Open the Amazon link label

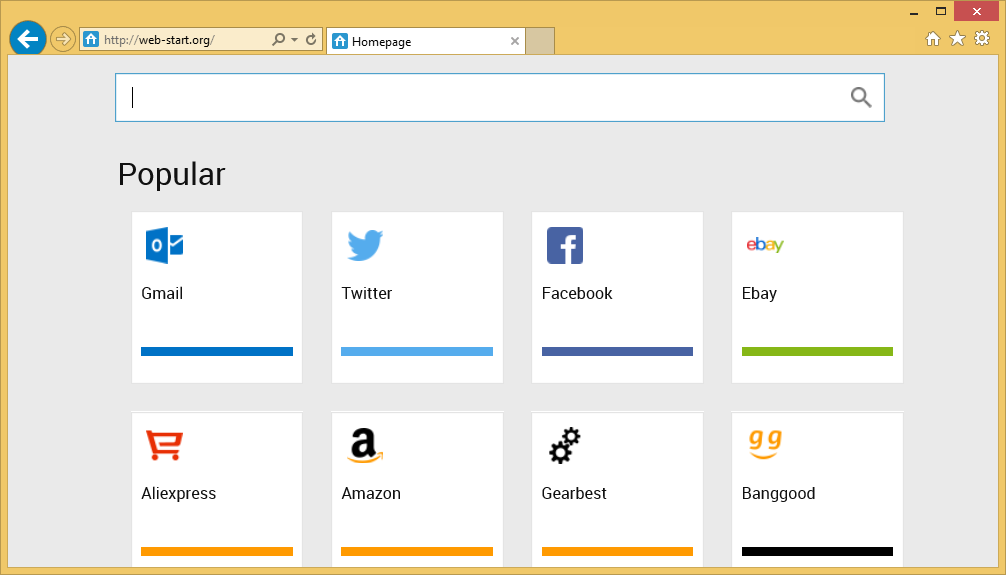click(371, 493)
